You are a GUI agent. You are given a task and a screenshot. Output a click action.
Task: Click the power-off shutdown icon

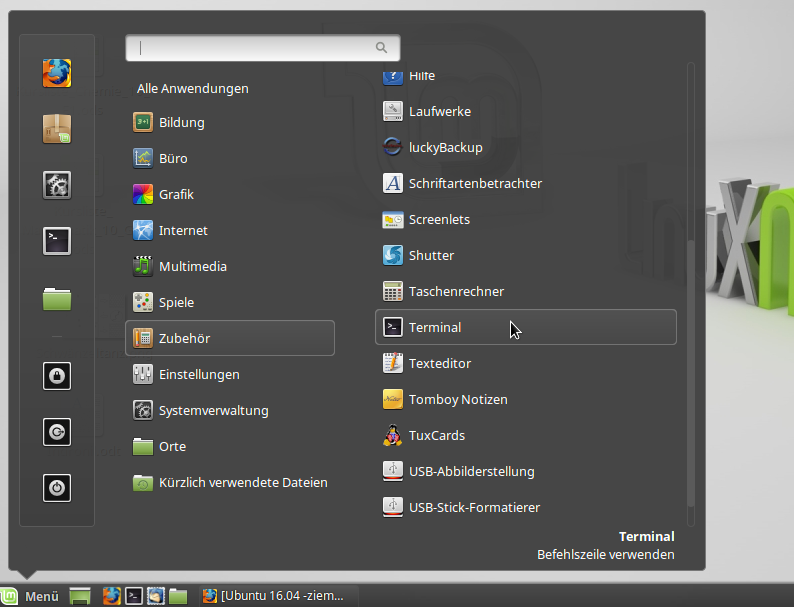(x=57, y=488)
